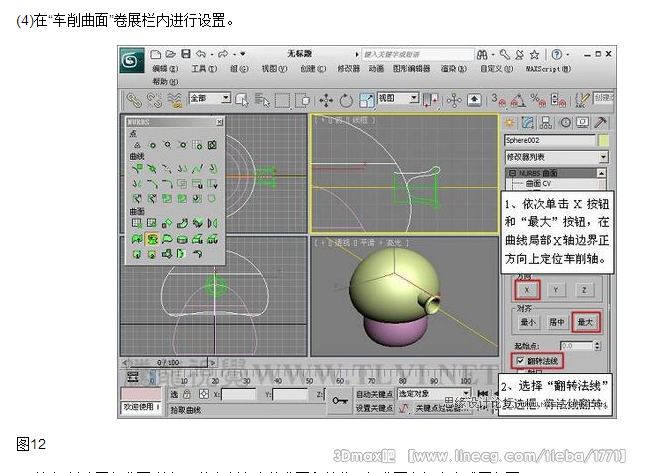
Task: Click the Z direction button
Action: tap(584, 290)
